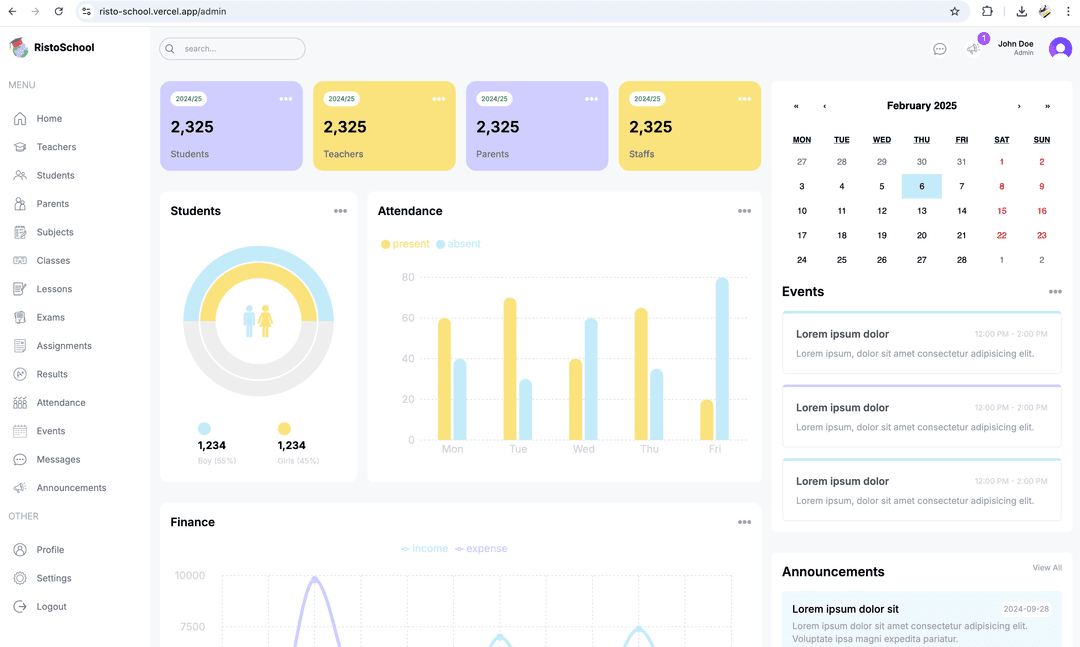Click the John Doe profile avatar
The width and height of the screenshot is (1080, 647).
(1060, 48)
